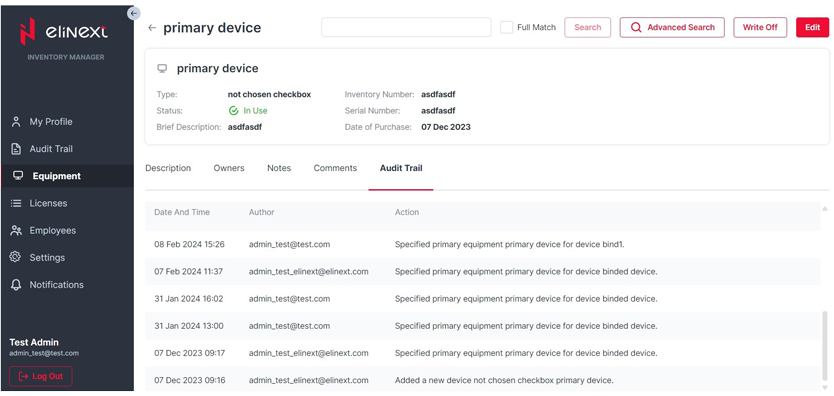Click the Search button

[587, 27]
